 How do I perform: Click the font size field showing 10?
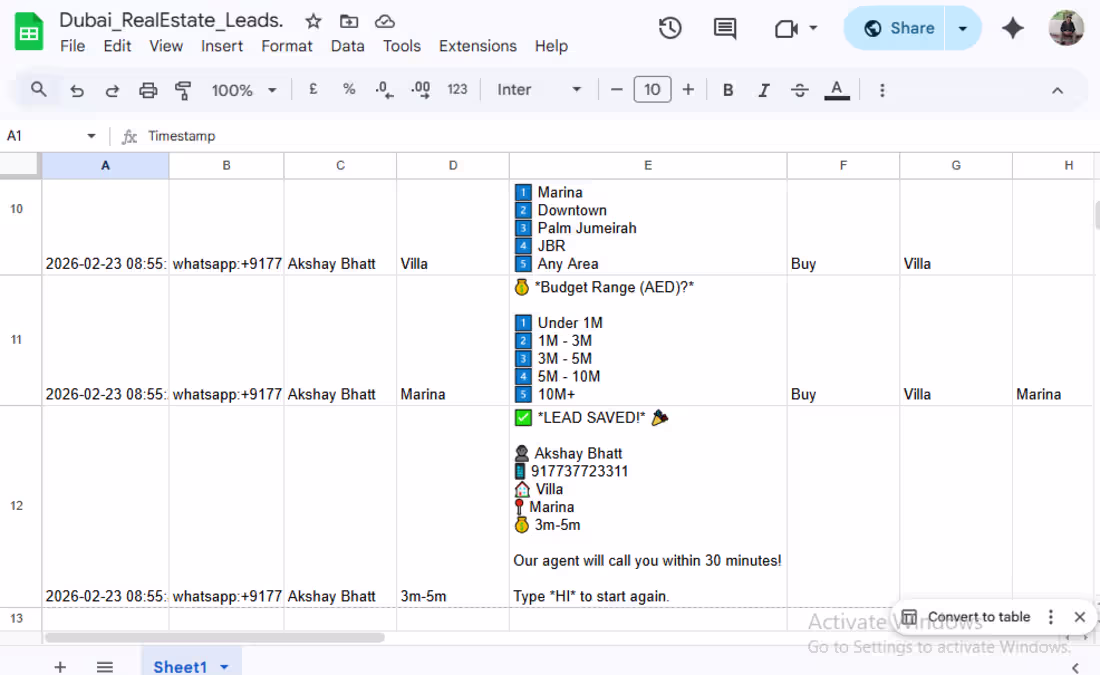652,89
